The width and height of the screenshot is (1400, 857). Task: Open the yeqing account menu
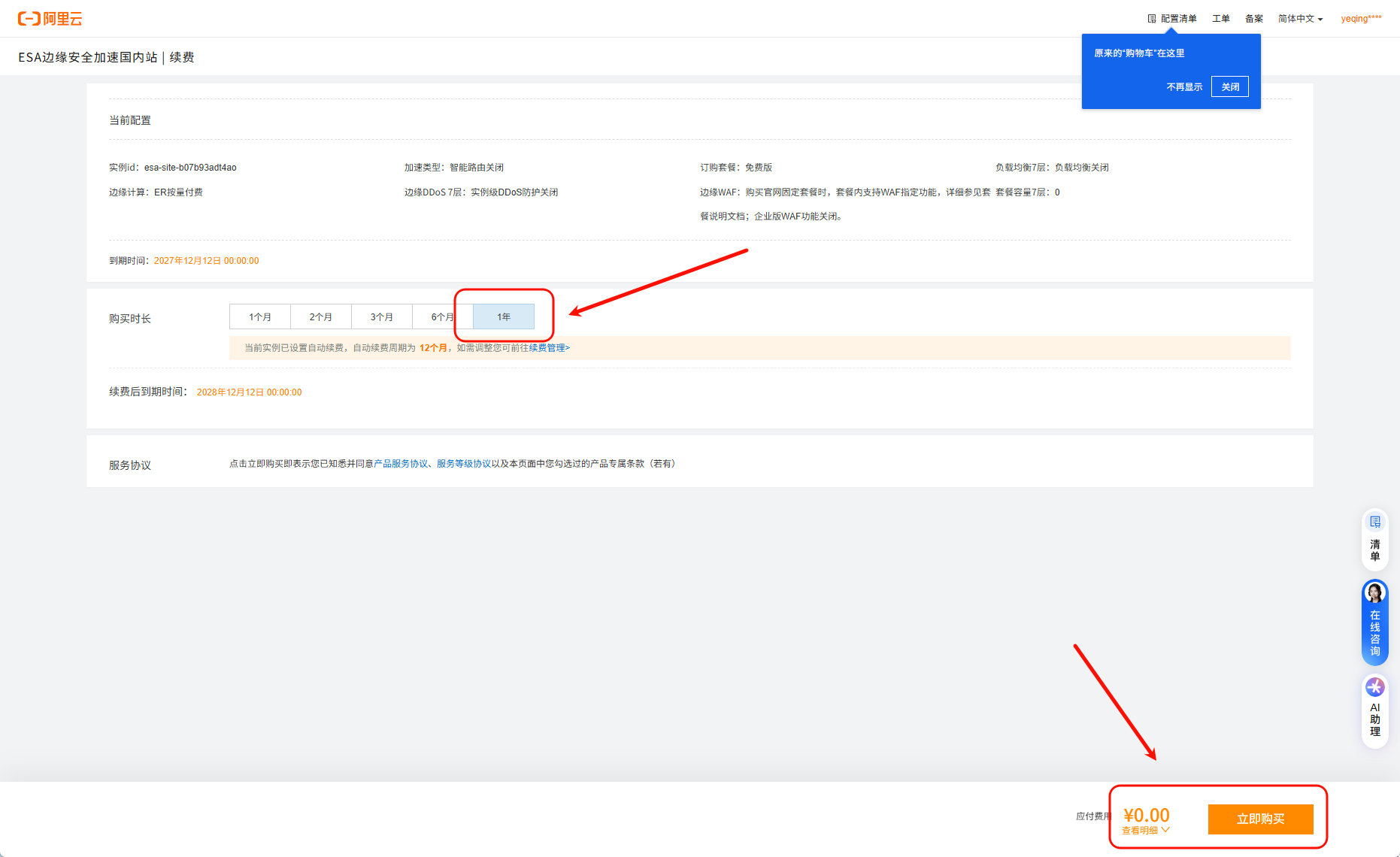click(1361, 19)
